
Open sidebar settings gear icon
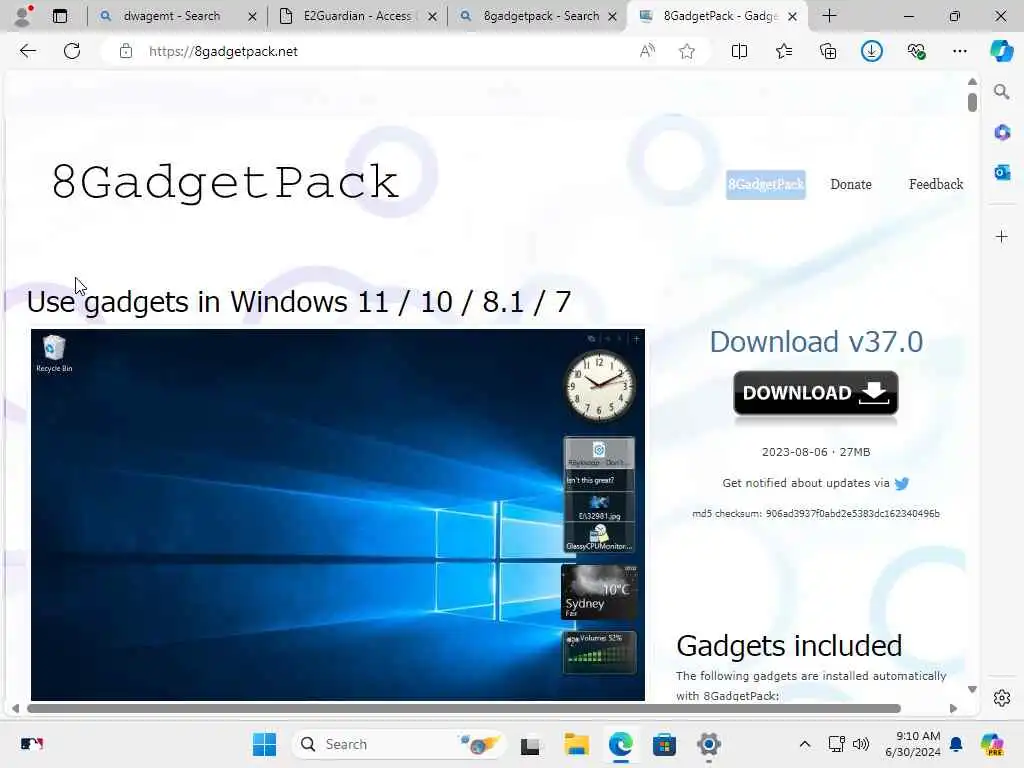click(1002, 698)
